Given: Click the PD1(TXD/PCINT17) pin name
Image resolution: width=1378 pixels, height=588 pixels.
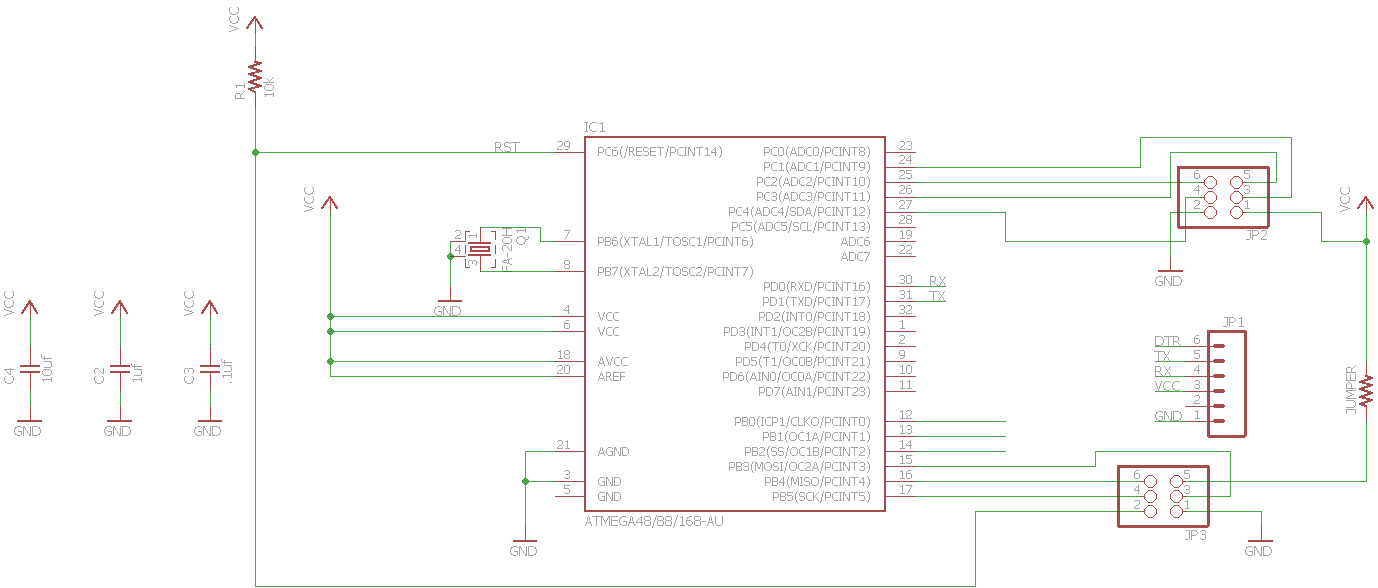Looking at the screenshot, I should (x=816, y=302).
